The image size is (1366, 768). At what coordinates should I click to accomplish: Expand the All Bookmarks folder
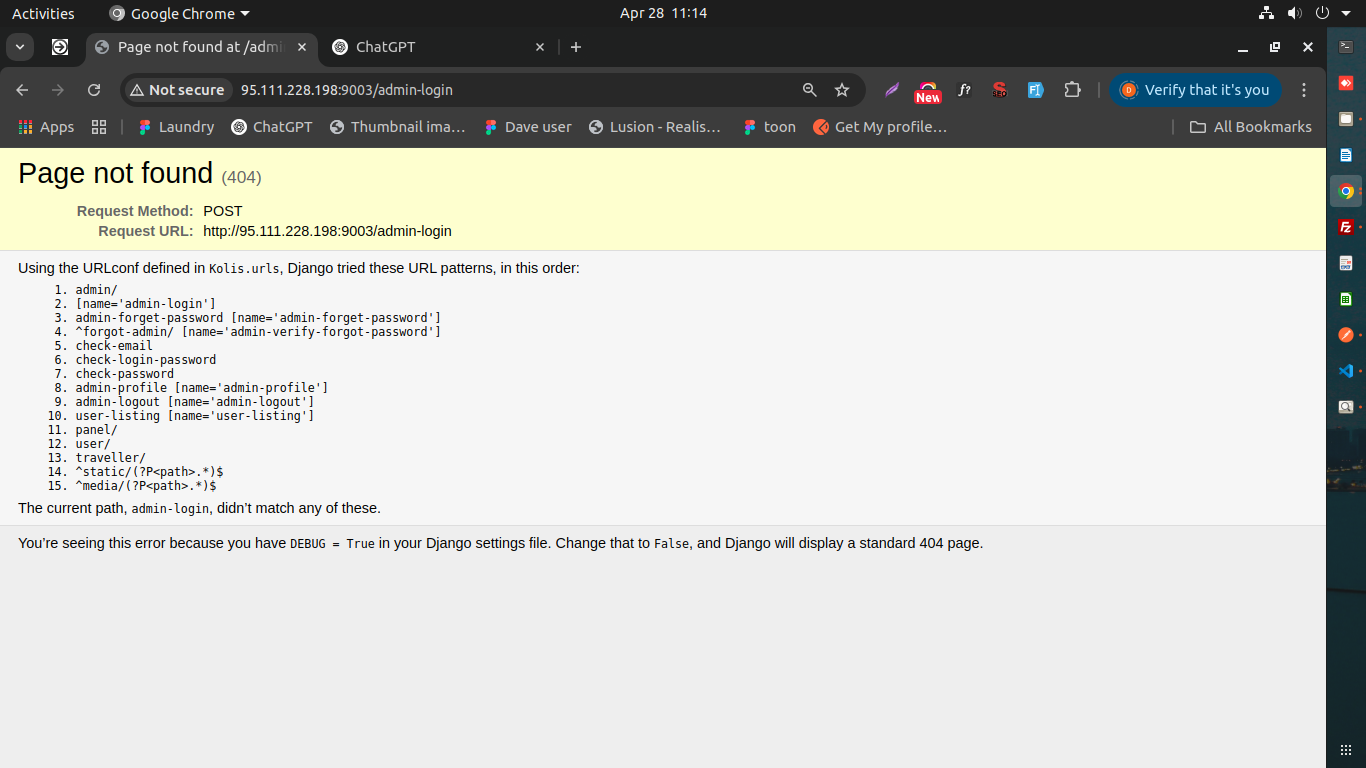tap(1250, 127)
